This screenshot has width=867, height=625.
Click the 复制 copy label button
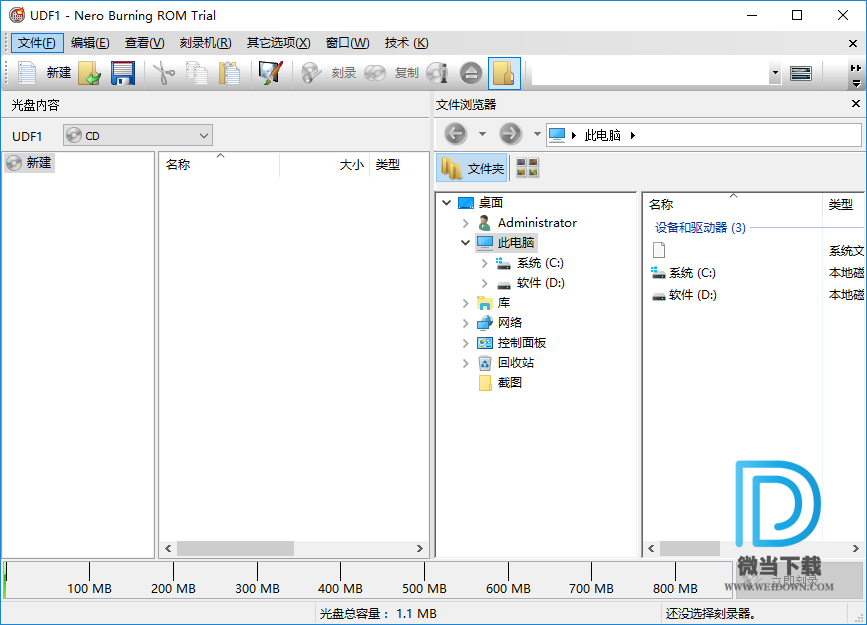point(406,73)
